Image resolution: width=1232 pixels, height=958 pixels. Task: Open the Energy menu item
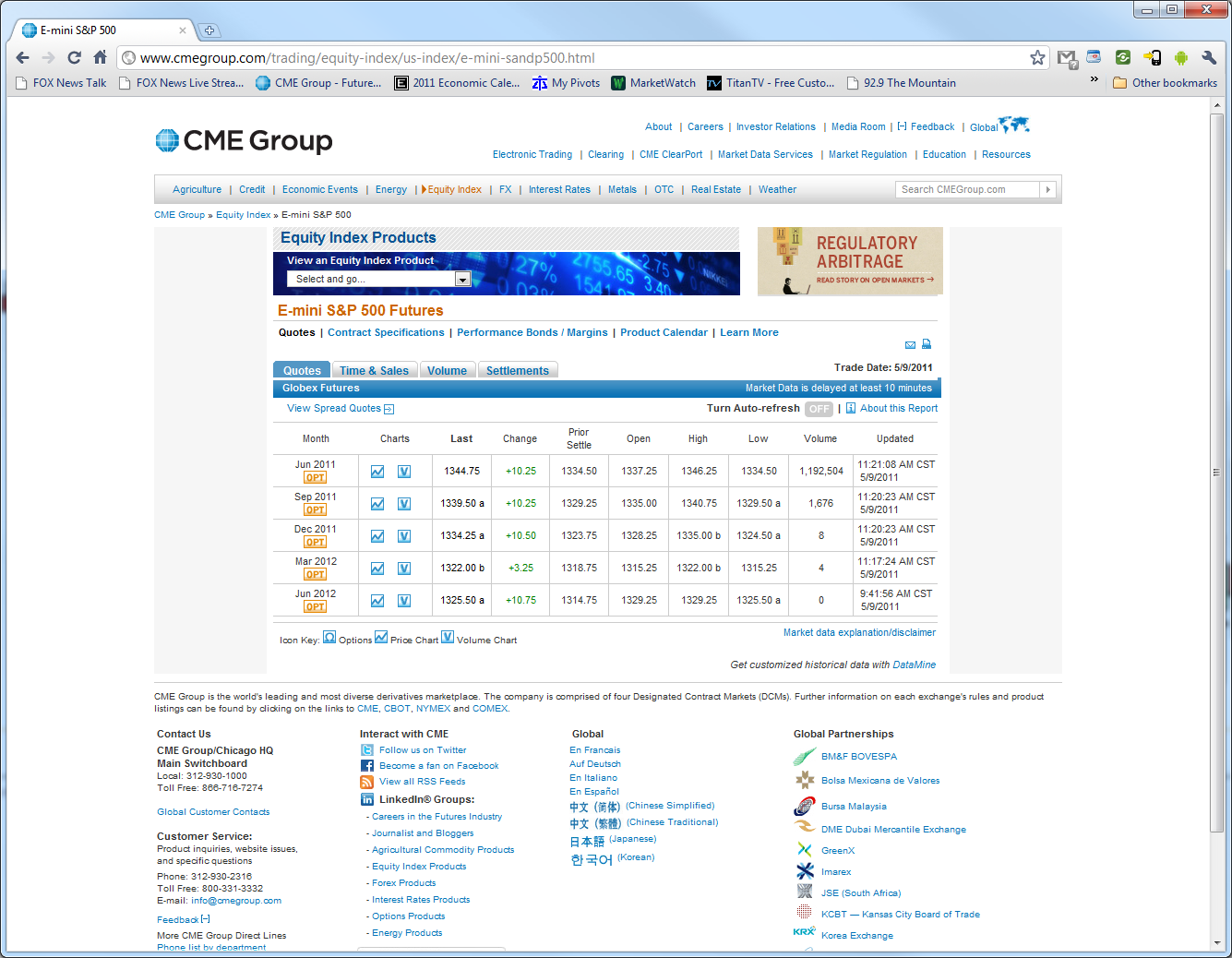391,190
